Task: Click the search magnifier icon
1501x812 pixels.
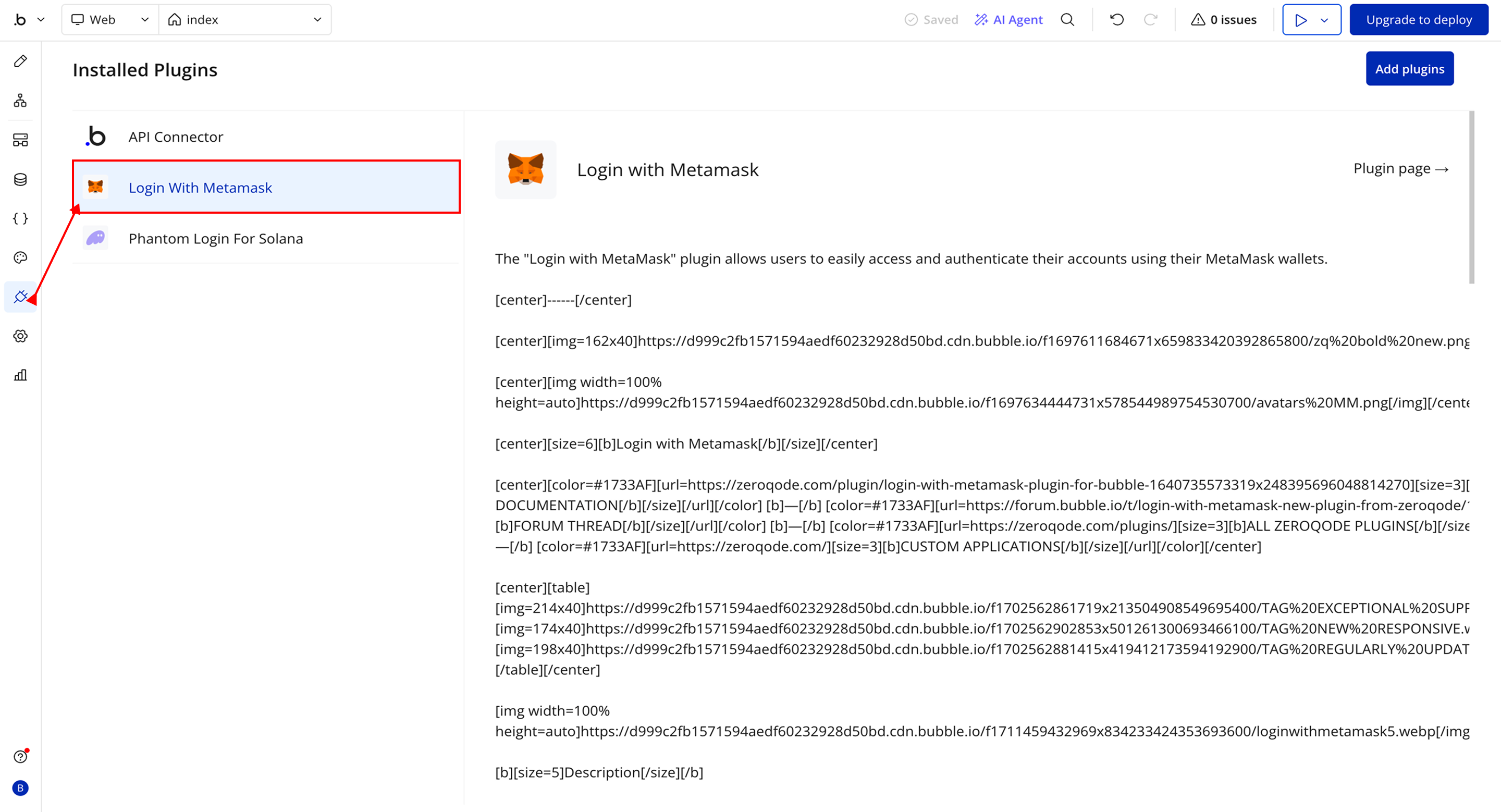Action: click(x=1067, y=20)
